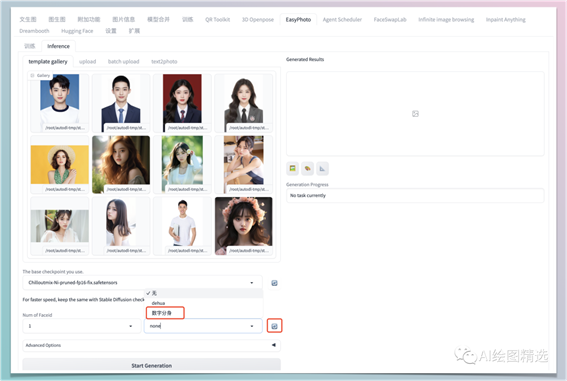This screenshot has width=567, height=381.
Task: Open the Num of Faceid dropdown
Action: point(81,326)
